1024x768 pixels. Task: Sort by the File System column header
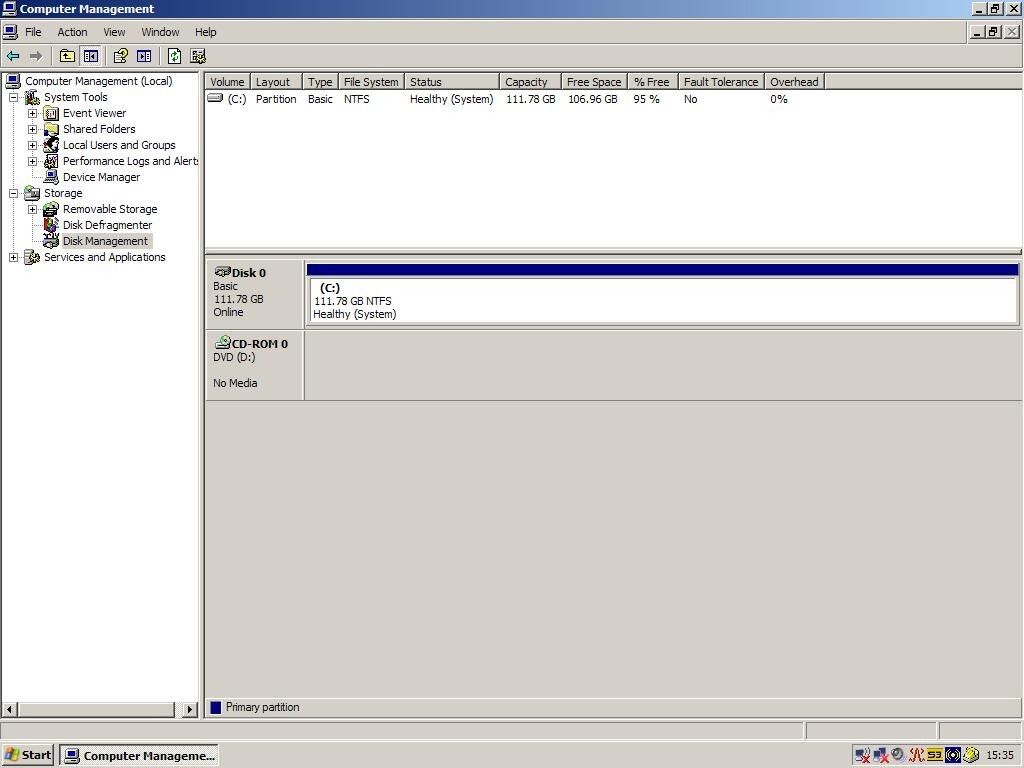371,82
